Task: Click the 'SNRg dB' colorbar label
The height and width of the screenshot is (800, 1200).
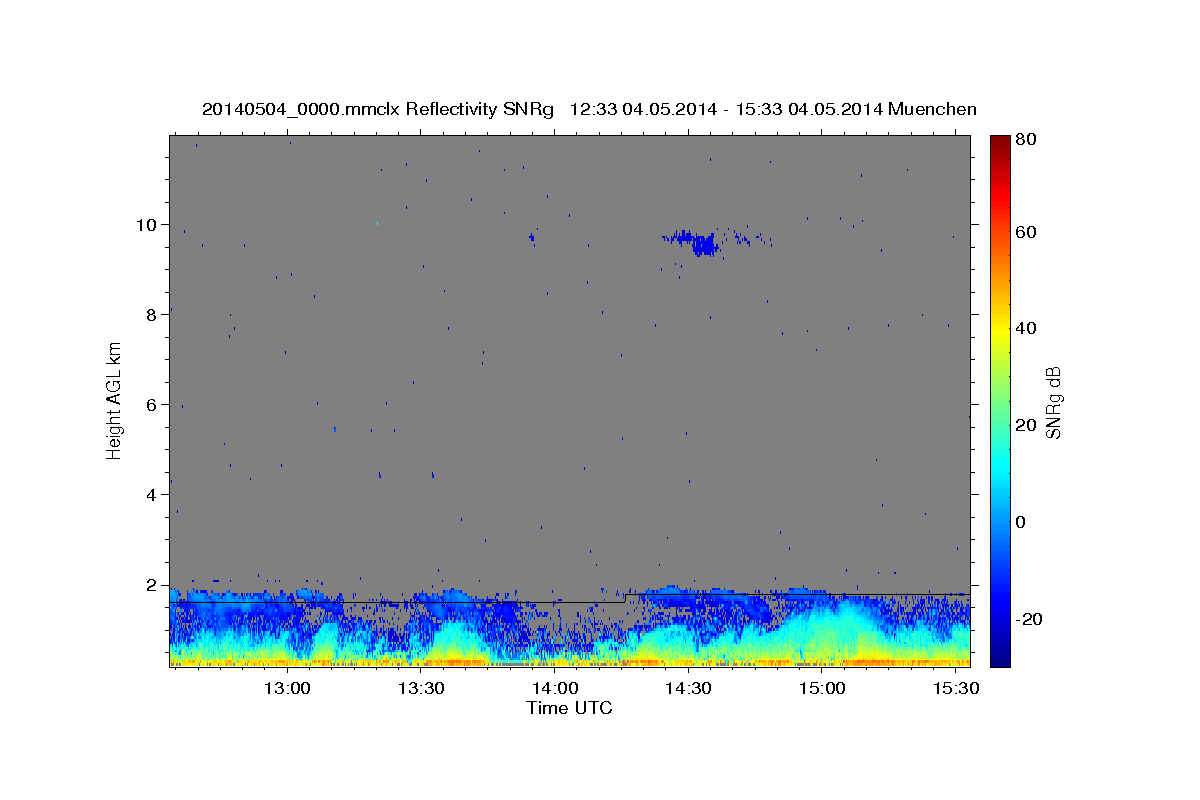Action: click(1053, 401)
